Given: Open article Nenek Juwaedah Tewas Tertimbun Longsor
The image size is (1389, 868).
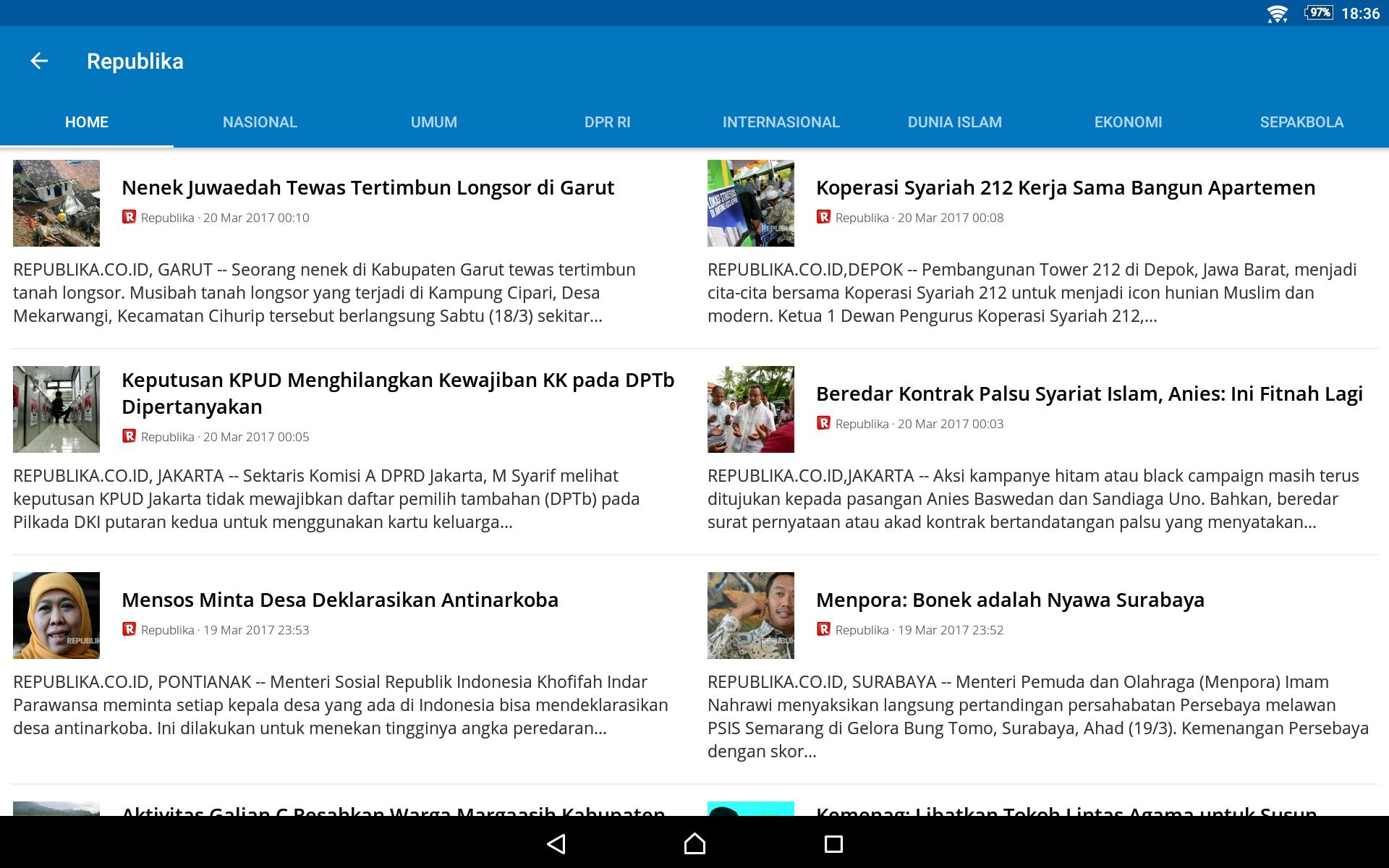Looking at the screenshot, I should (x=368, y=188).
